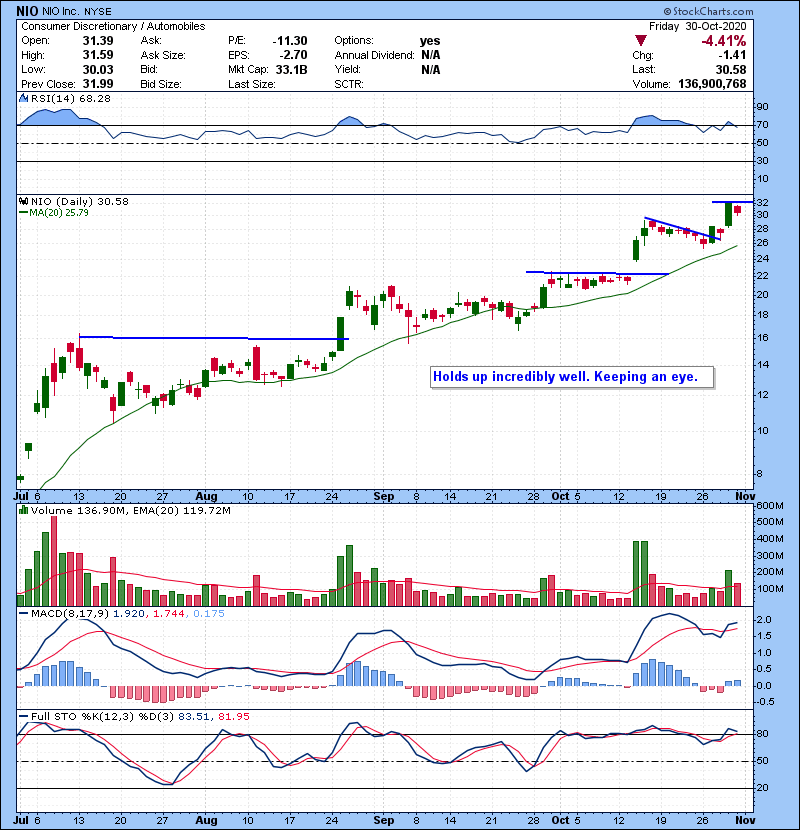
Task: Click the 'MACD(8,17,9)' indicator label
Action: point(70,614)
